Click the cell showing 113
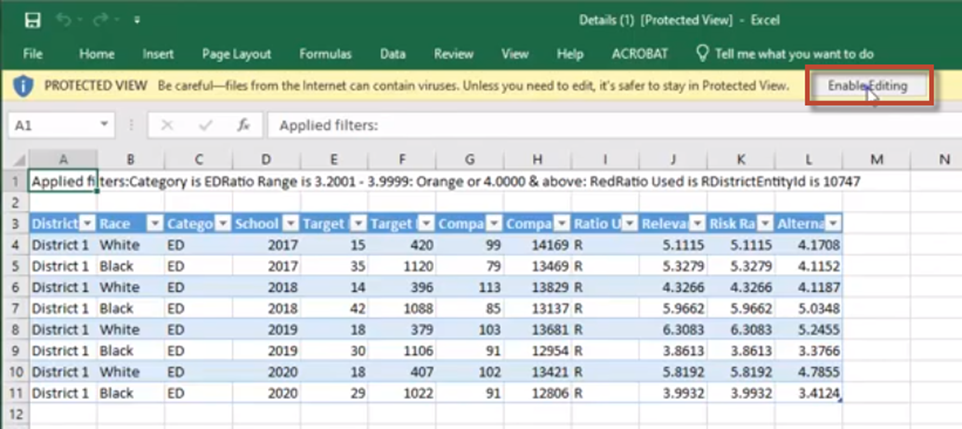The image size is (962, 429). (x=469, y=287)
